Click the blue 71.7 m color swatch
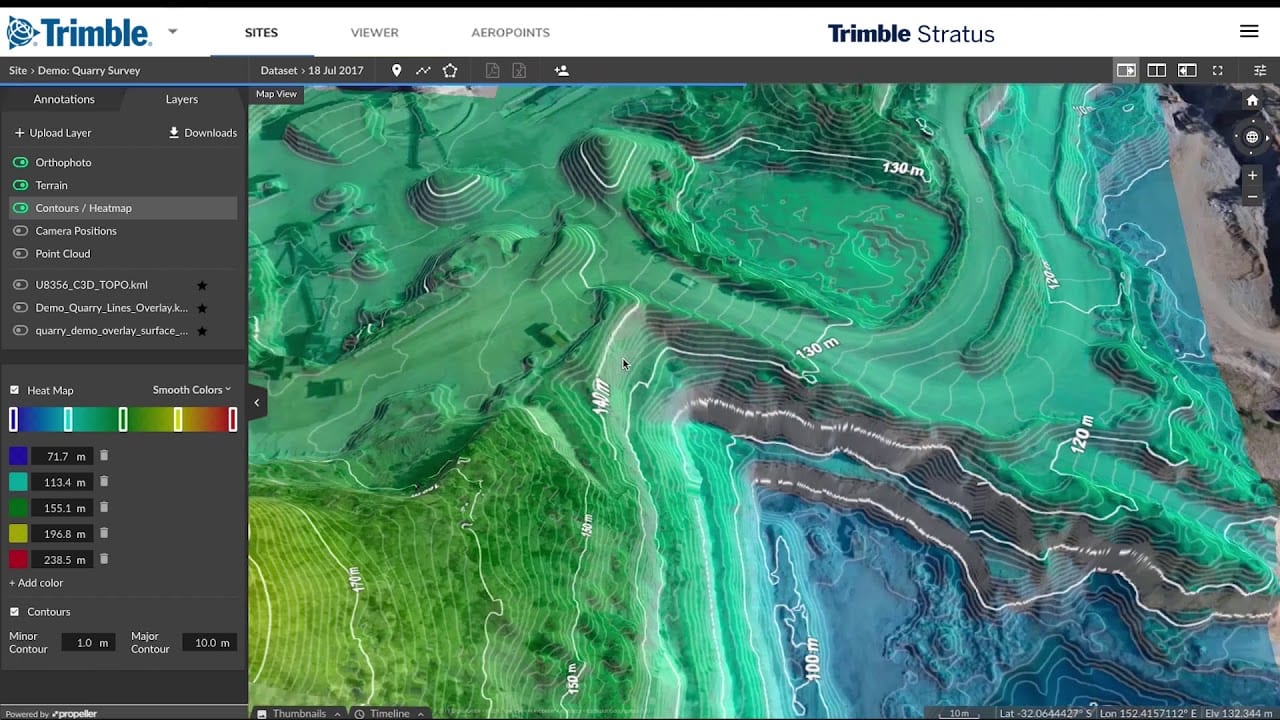Image resolution: width=1280 pixels, height=720 pixels. [18, 456]
